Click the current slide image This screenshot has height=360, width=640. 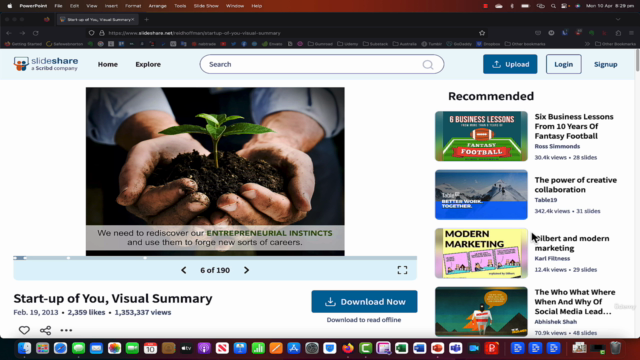pos(215,171)
